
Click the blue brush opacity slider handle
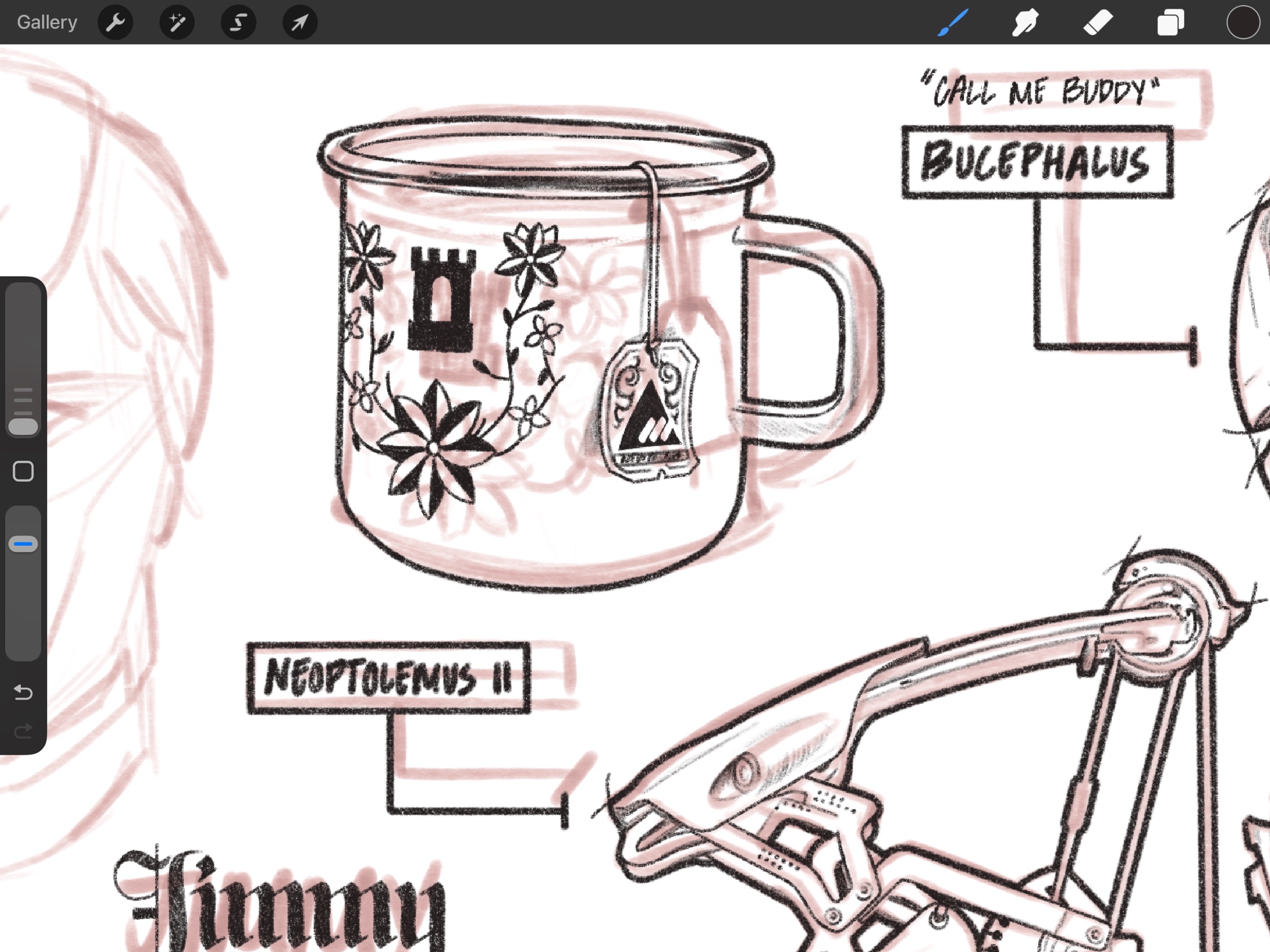(x=23, y=544)
